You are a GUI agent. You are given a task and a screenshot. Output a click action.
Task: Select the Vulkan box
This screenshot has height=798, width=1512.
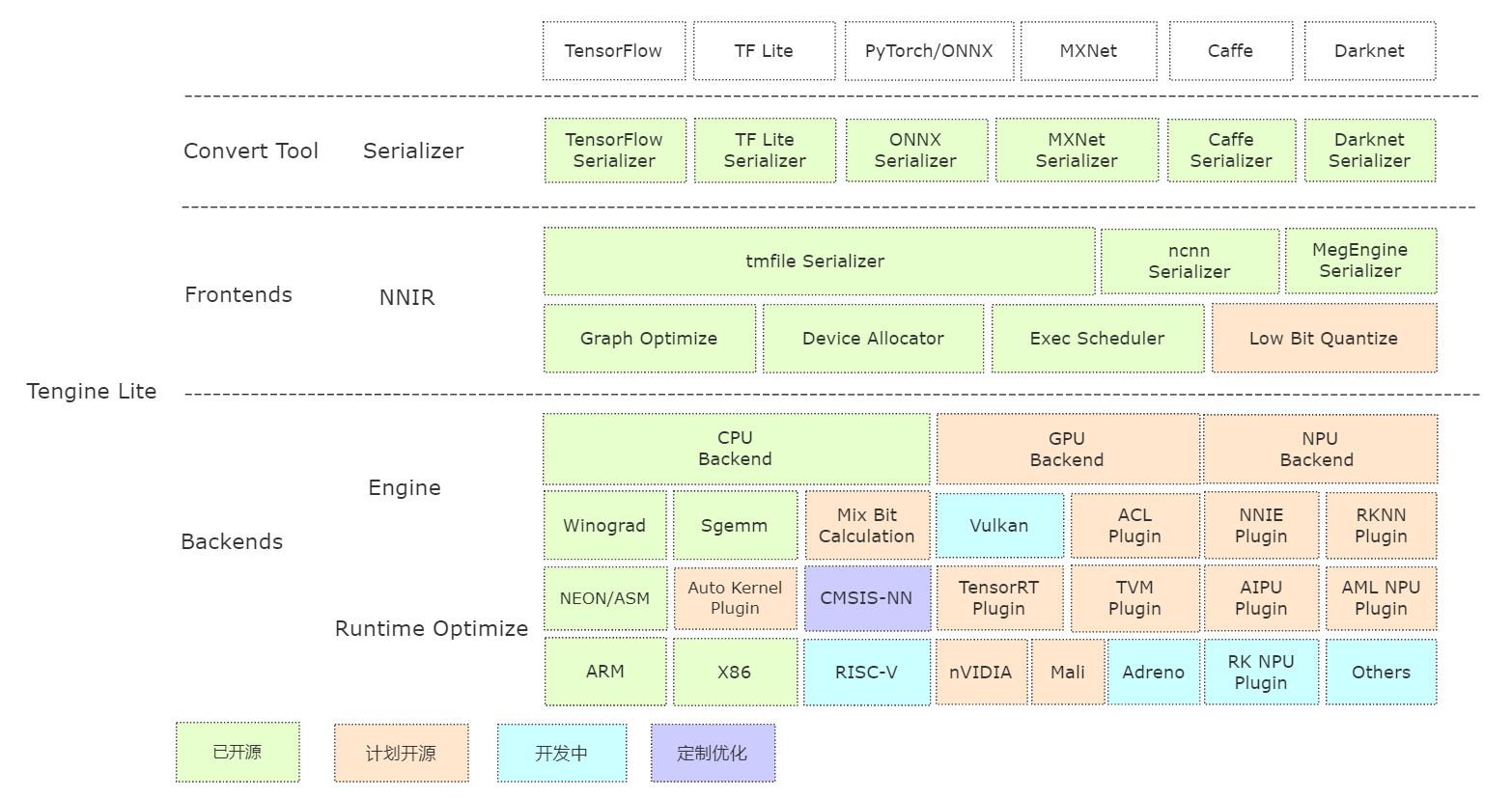coord(999,526)
